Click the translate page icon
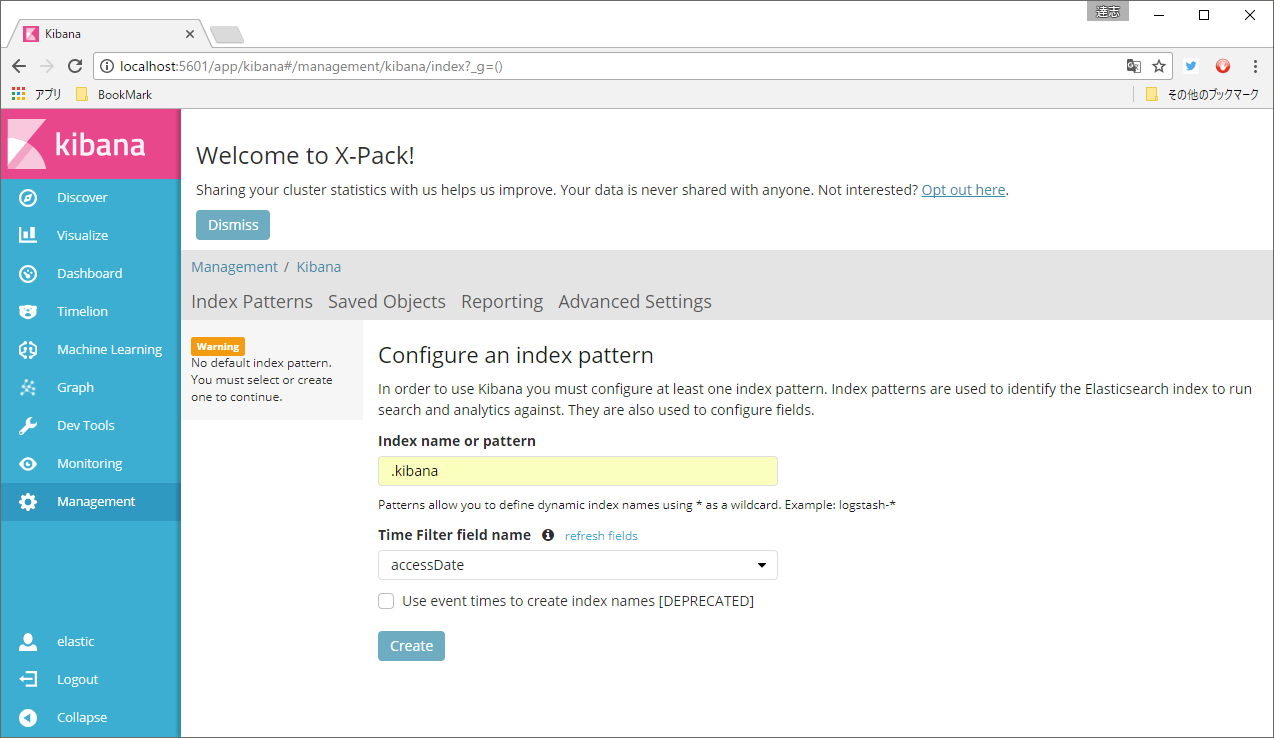Screen dimensions: 1274x738 click(x=1133, y=66)
